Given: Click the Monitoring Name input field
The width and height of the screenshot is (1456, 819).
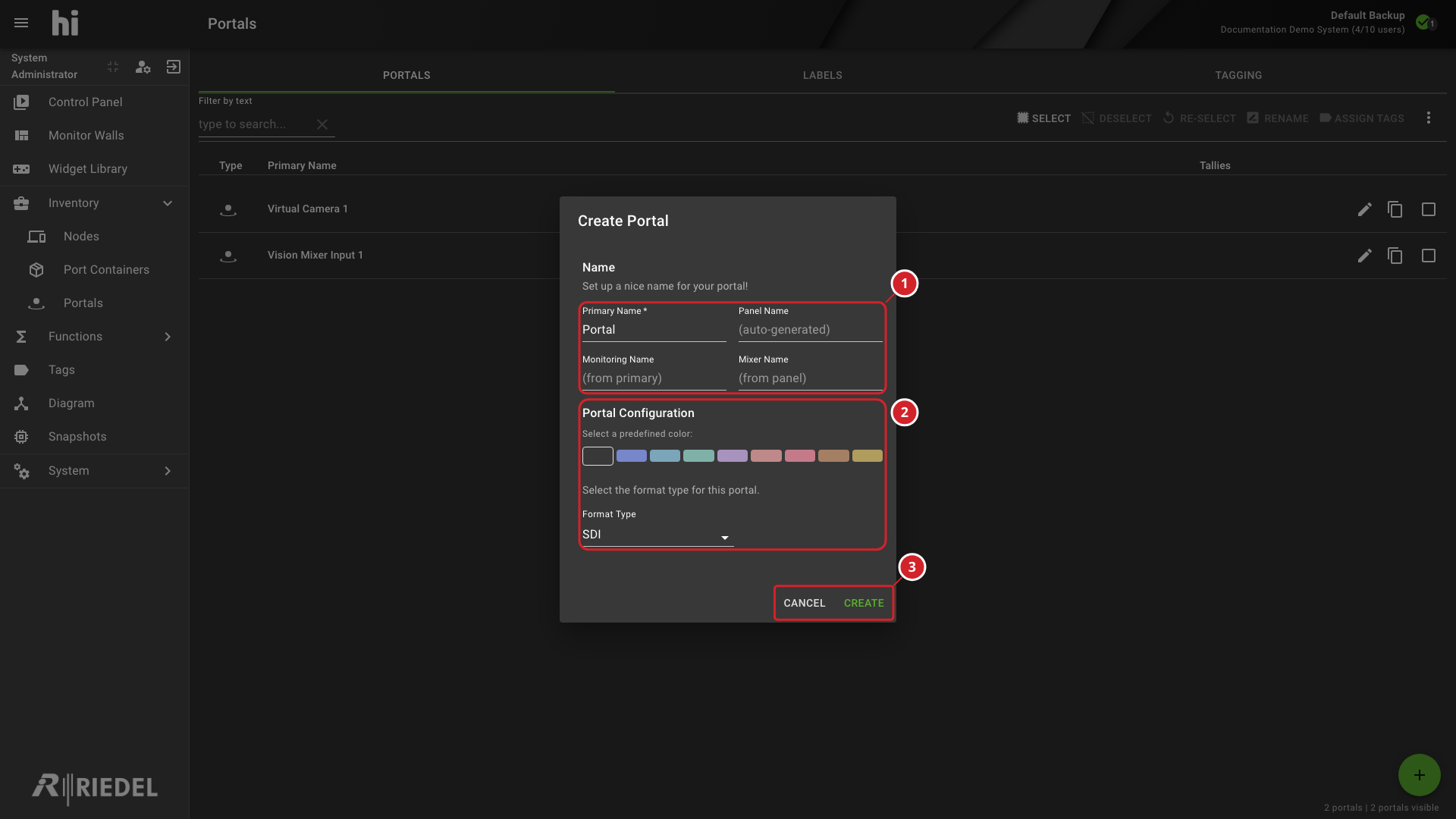Looking at the screenshot, I should (654, 378).
